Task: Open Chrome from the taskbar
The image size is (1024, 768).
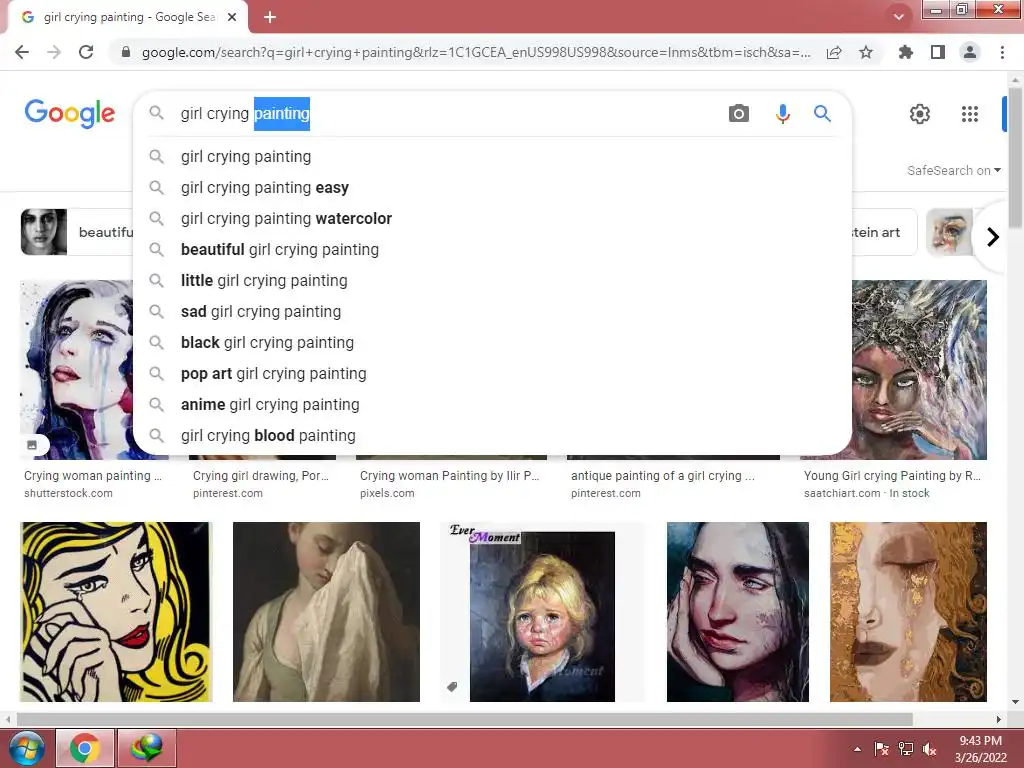Action: 85,748
